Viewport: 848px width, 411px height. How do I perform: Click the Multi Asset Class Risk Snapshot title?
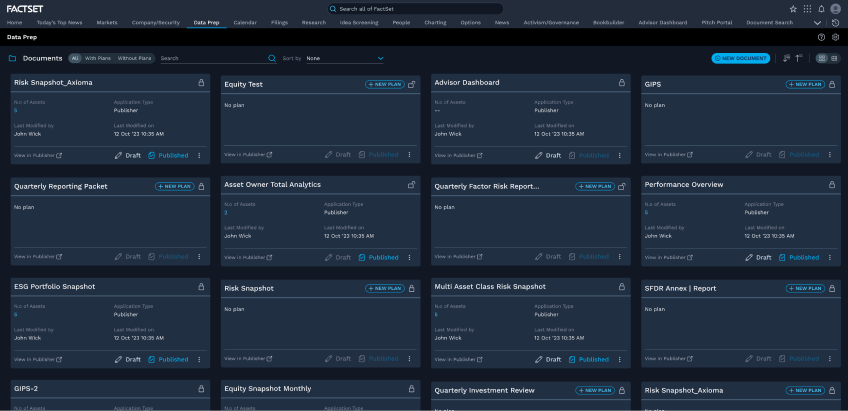point(490,287)
